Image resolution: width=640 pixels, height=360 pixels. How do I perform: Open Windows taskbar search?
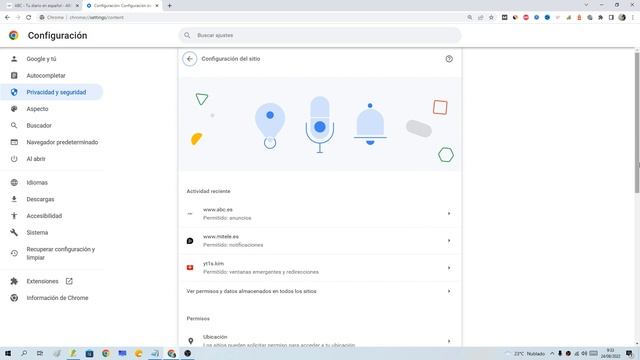(x=24, y=353)
